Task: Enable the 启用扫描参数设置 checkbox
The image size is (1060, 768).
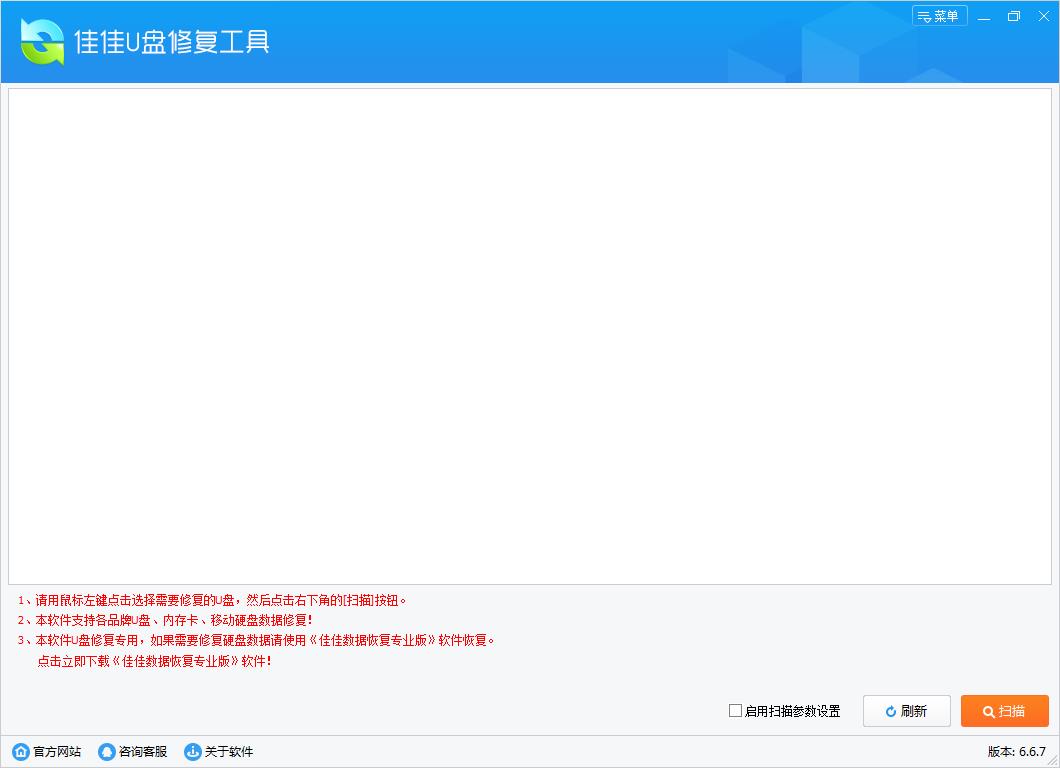Action: (735, 711)
